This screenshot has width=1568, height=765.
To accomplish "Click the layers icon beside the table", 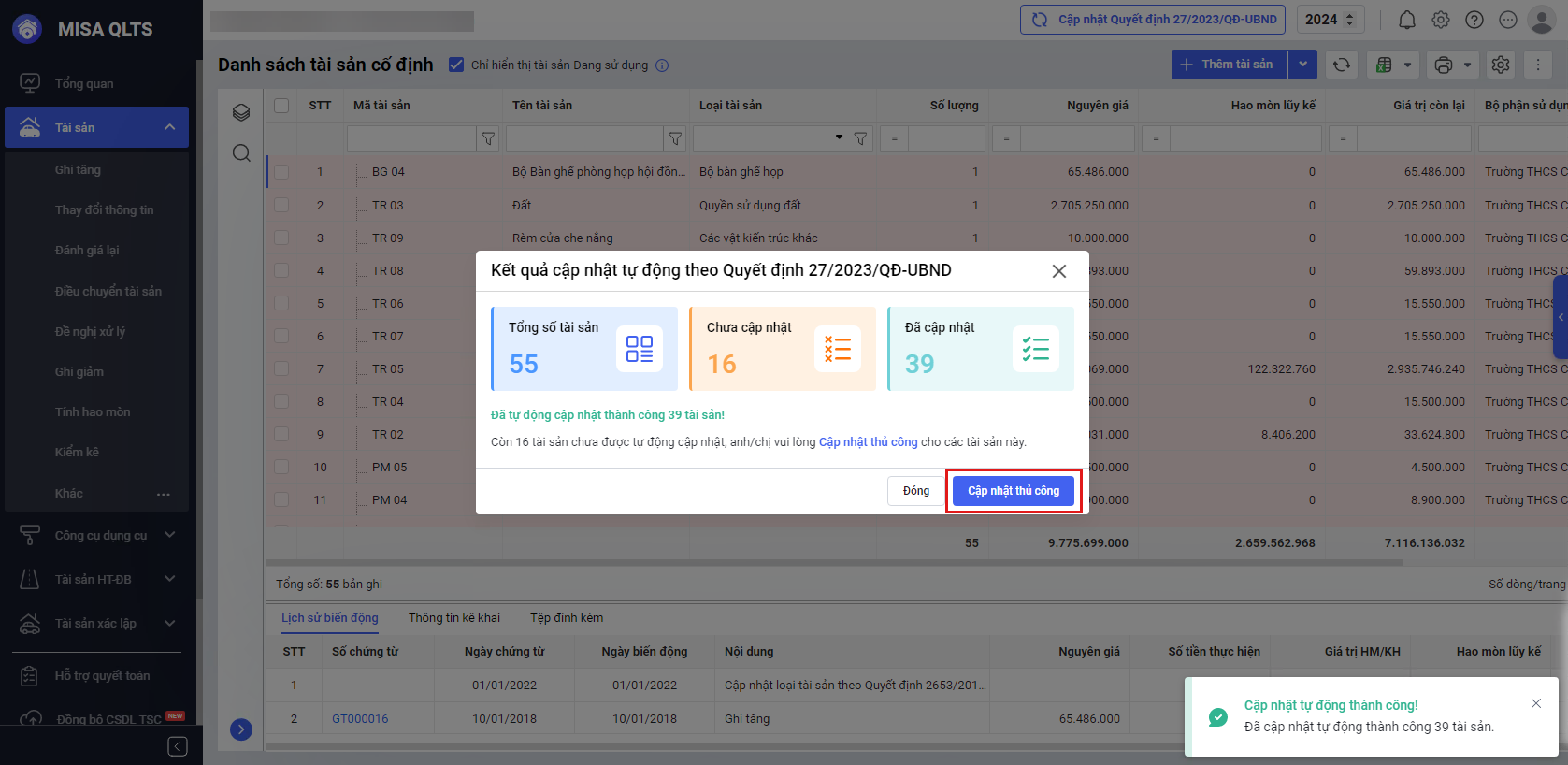I will click(241, 113).
